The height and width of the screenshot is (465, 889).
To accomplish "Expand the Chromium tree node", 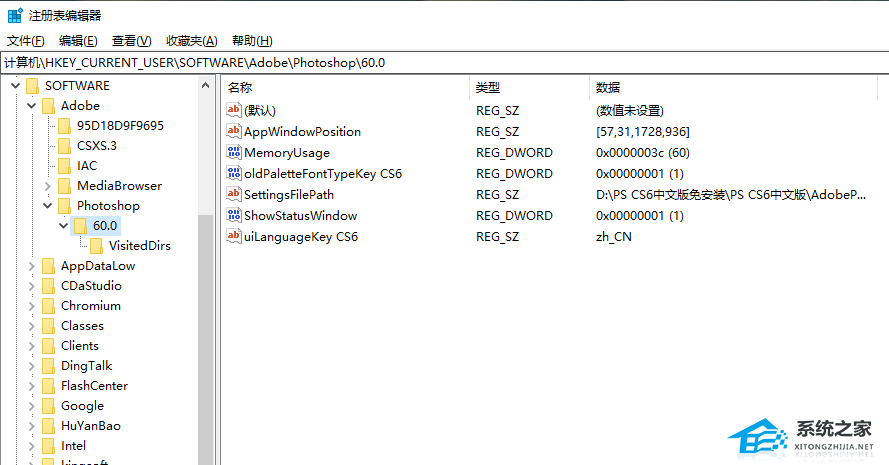I will point(32,306).
